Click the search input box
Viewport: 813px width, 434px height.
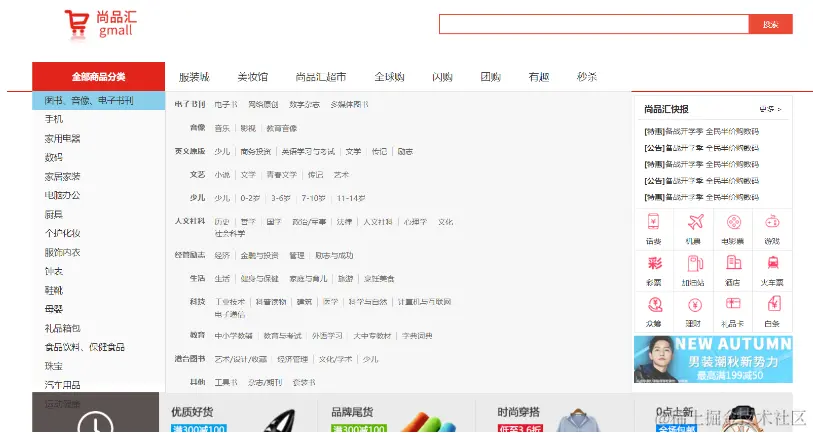coord(594,24)
